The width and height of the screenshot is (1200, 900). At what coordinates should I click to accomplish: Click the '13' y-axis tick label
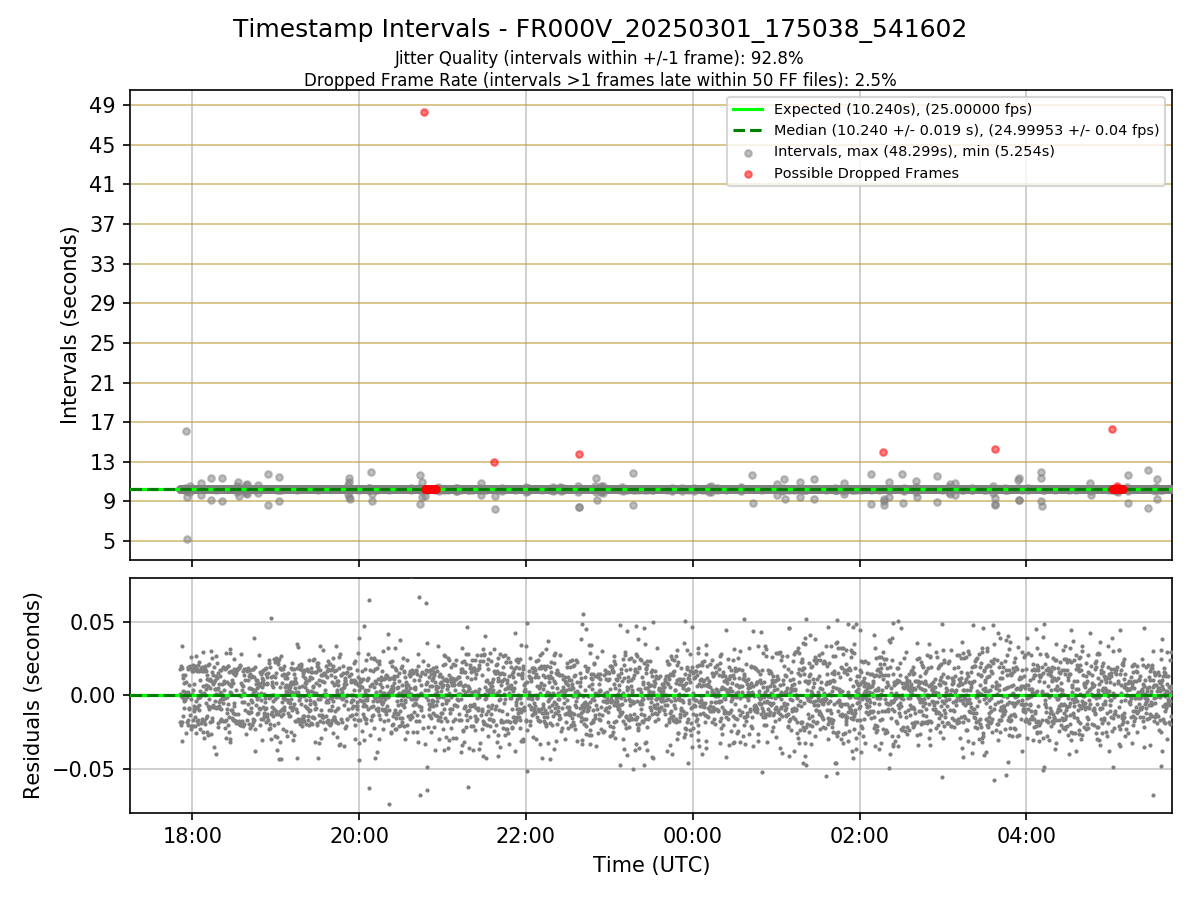tap(105, 462)
